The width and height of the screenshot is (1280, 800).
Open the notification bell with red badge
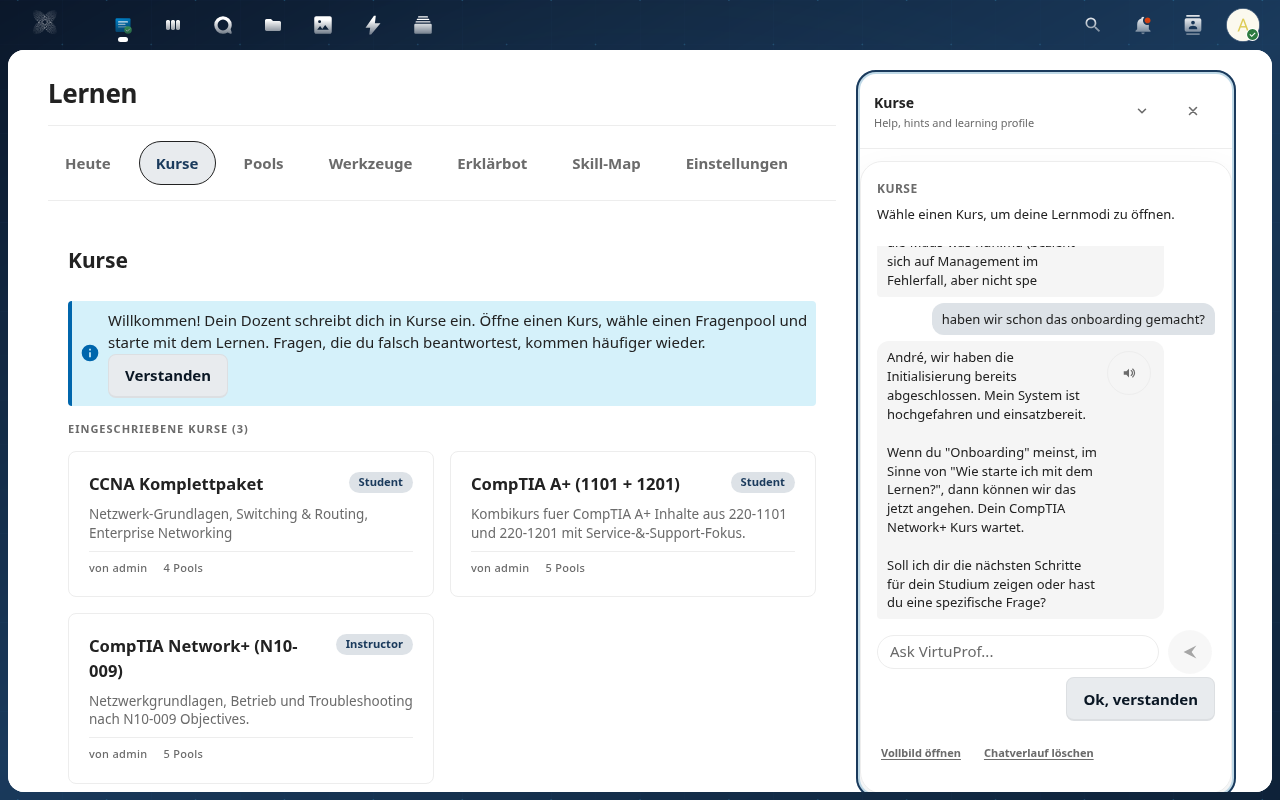click(x=1143, y=25)
